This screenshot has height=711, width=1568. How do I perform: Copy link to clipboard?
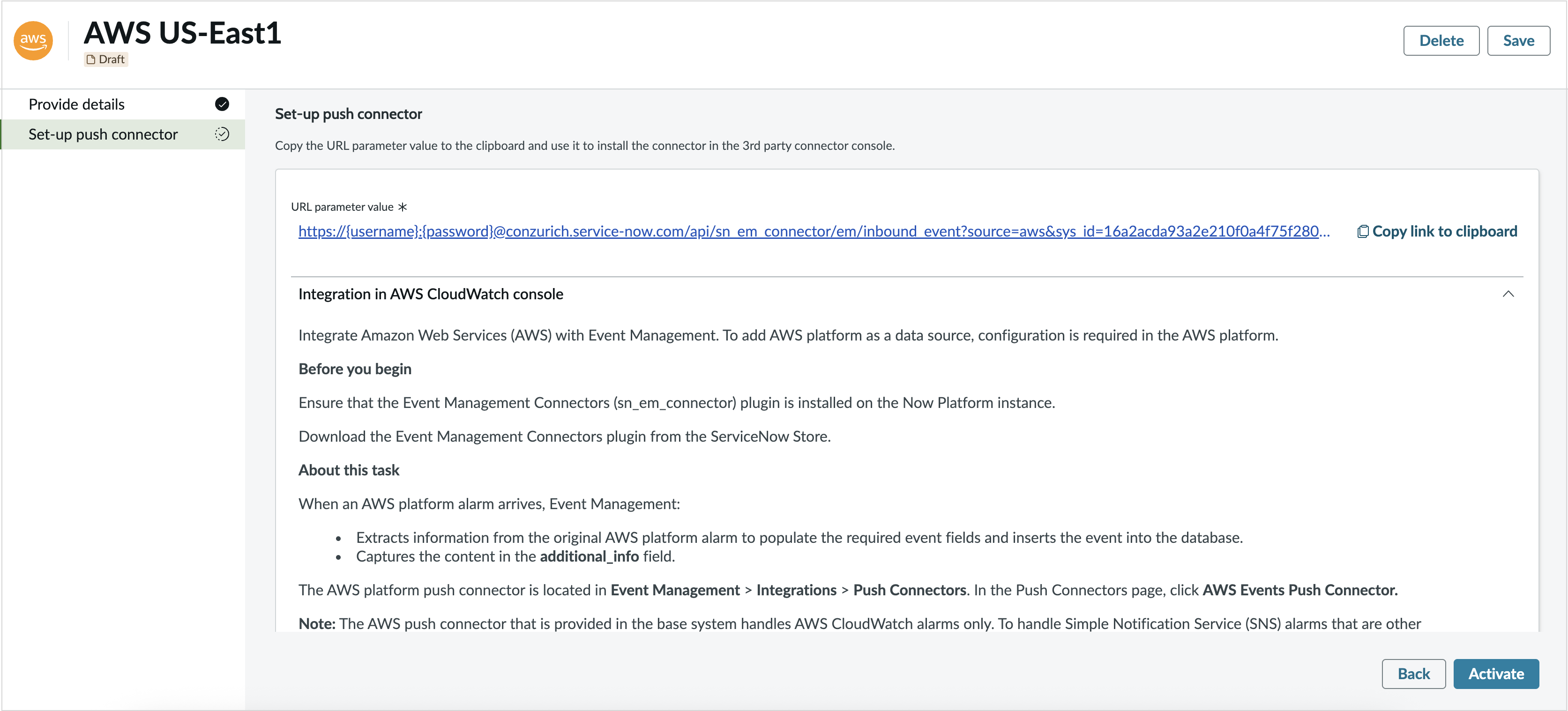(x=1437, y=232)
